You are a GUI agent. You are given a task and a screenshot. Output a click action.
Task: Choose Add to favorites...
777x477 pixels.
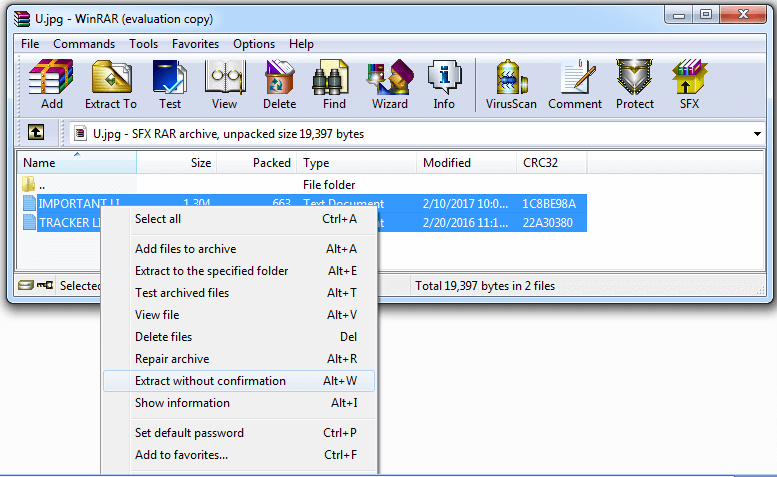click(239, 455)
